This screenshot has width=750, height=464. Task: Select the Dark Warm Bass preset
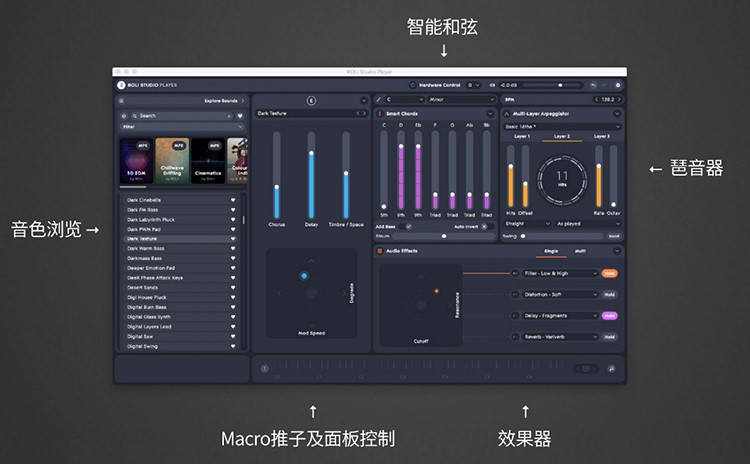(x=147, y=247)
